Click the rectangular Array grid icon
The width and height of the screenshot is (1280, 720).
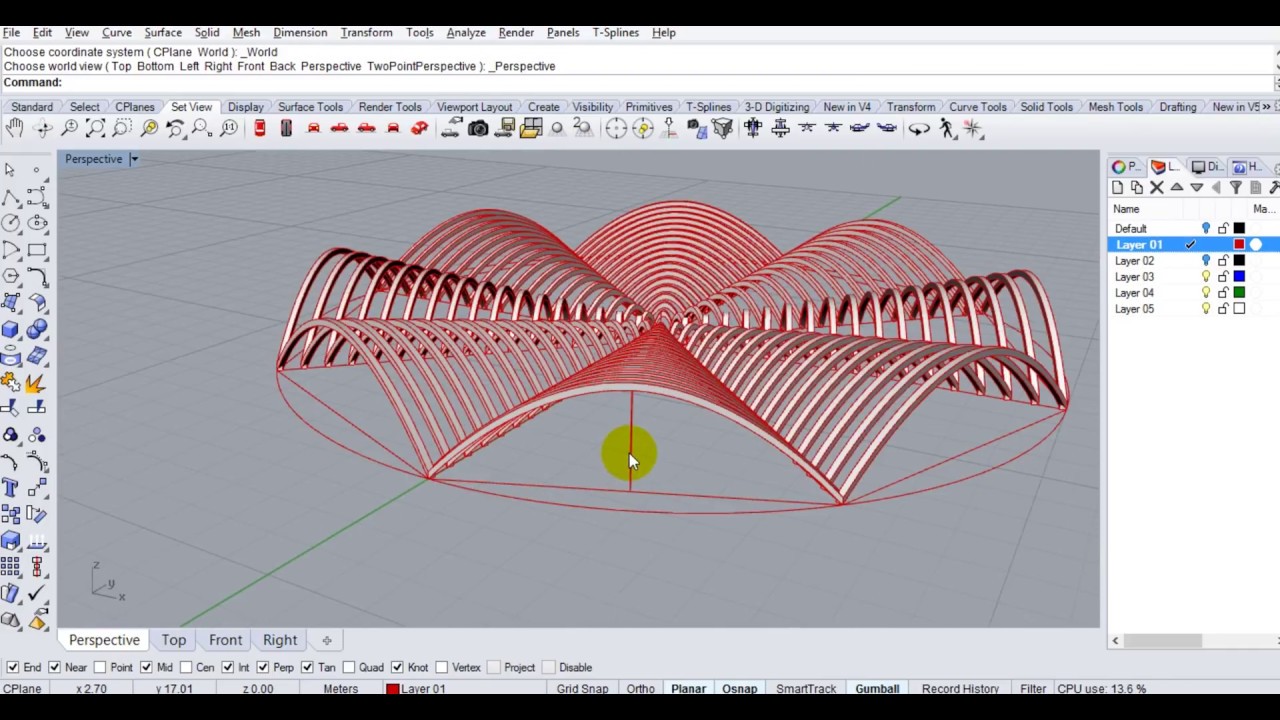10,568
